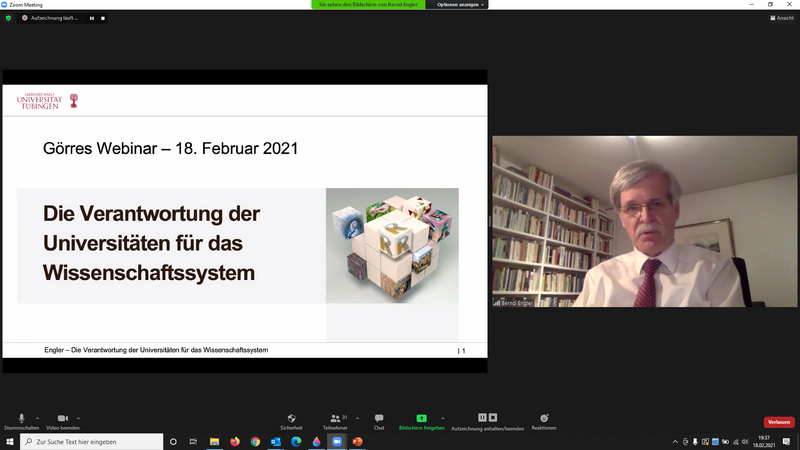The height and width of the screenshot is (450, 800).
Task: Select Bernd Engler's video tile
Action: coord(644,222)
